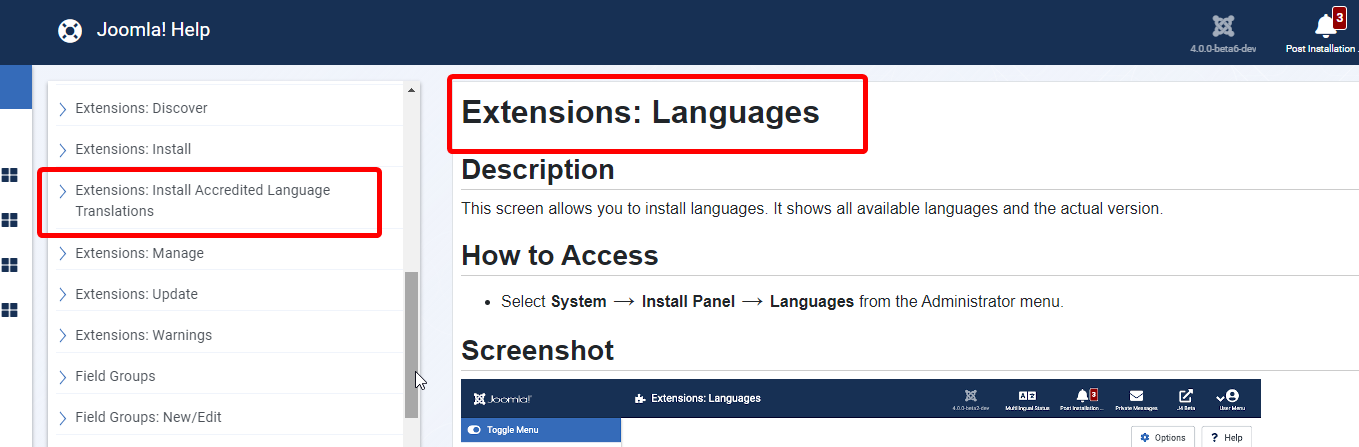Click J4 Beta external link icon in screenshot
The height and width of the screenshot is (447, 1359).
(1186, 395)
